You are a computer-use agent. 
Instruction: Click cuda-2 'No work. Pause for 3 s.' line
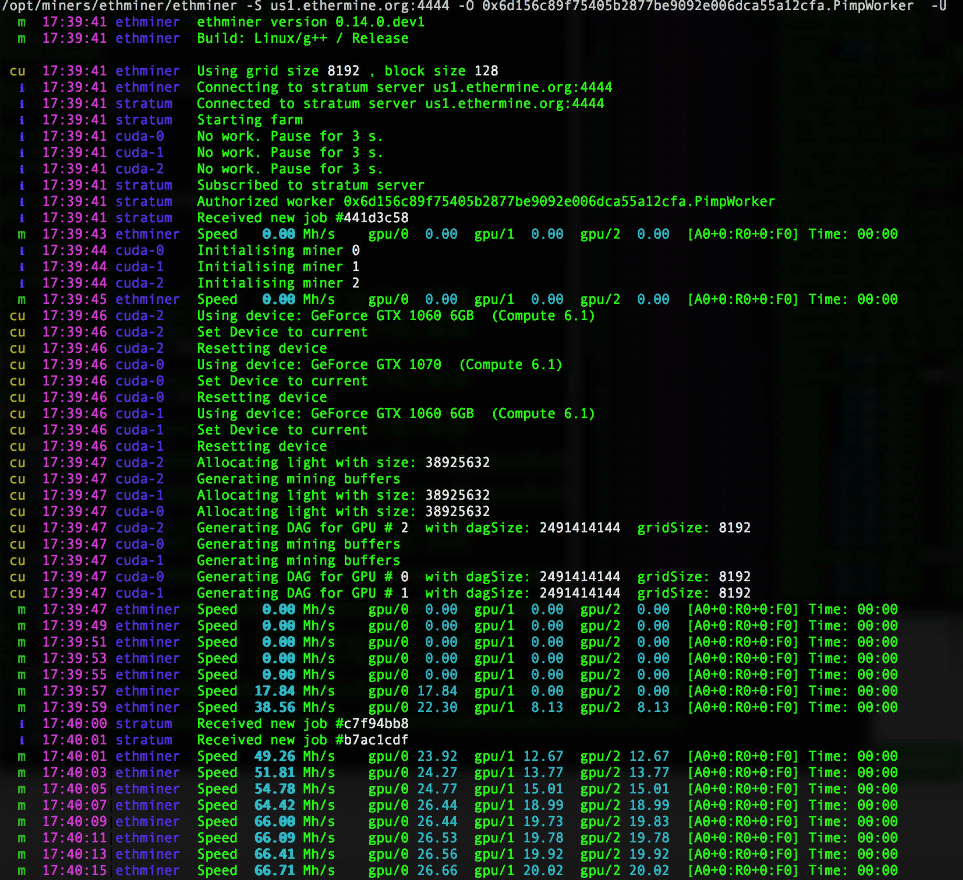point(290,169)
